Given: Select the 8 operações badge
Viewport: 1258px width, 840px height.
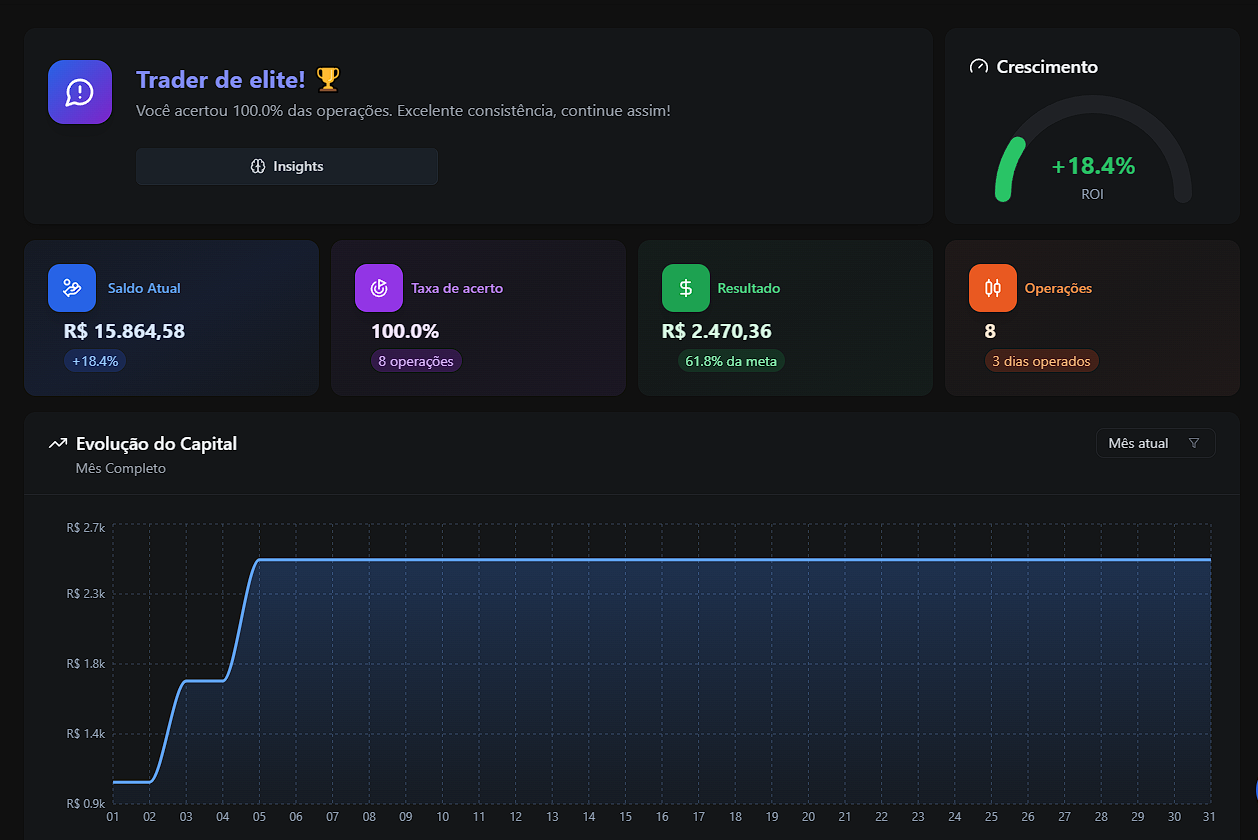Looking at the screenshot, I should [416, 361].
